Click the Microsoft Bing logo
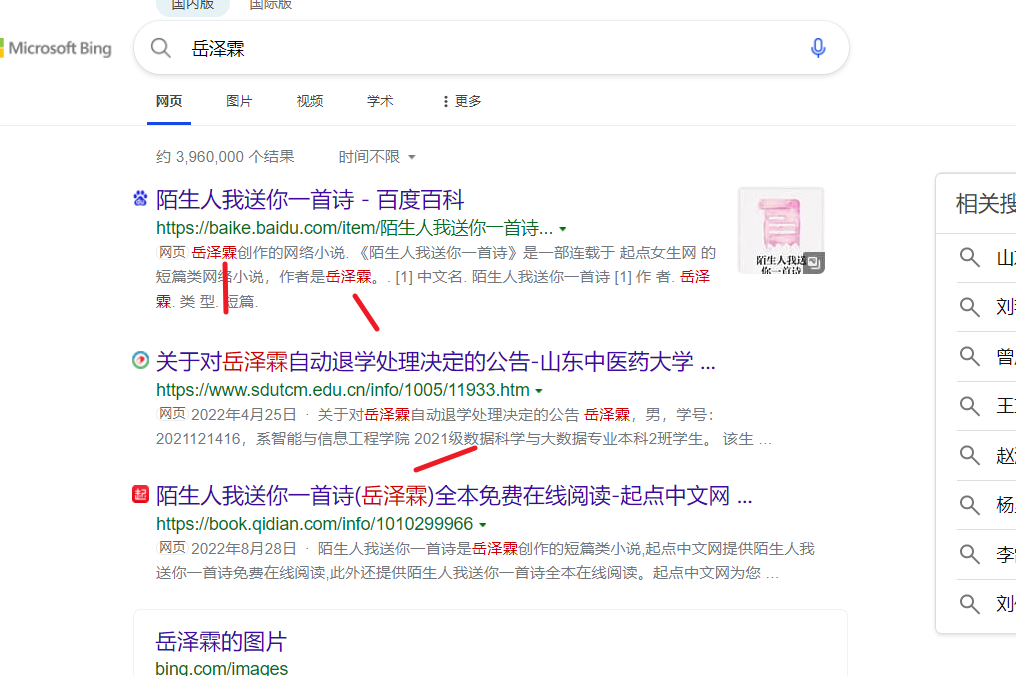The image size is (1016, 676). (56, 49)
